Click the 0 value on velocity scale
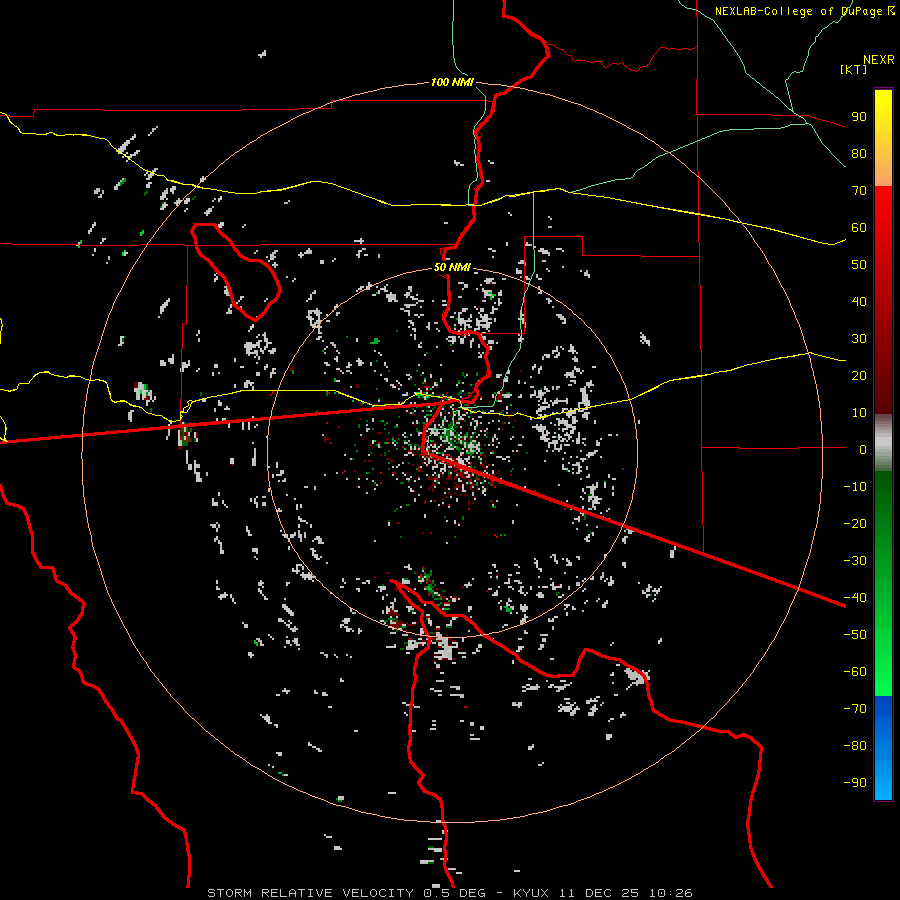 (863, 450)
